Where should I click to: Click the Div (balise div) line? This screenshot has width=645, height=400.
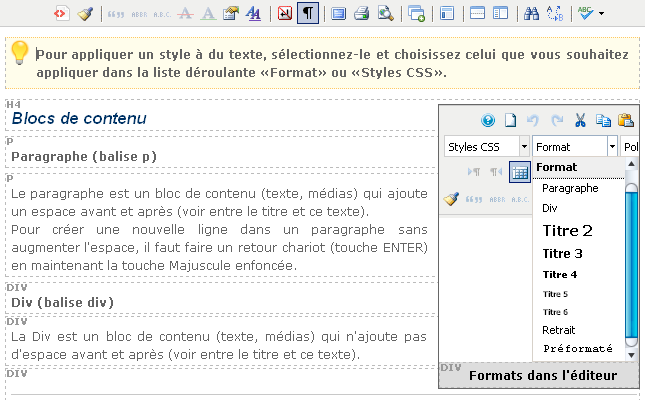click(x=62, y=302)
